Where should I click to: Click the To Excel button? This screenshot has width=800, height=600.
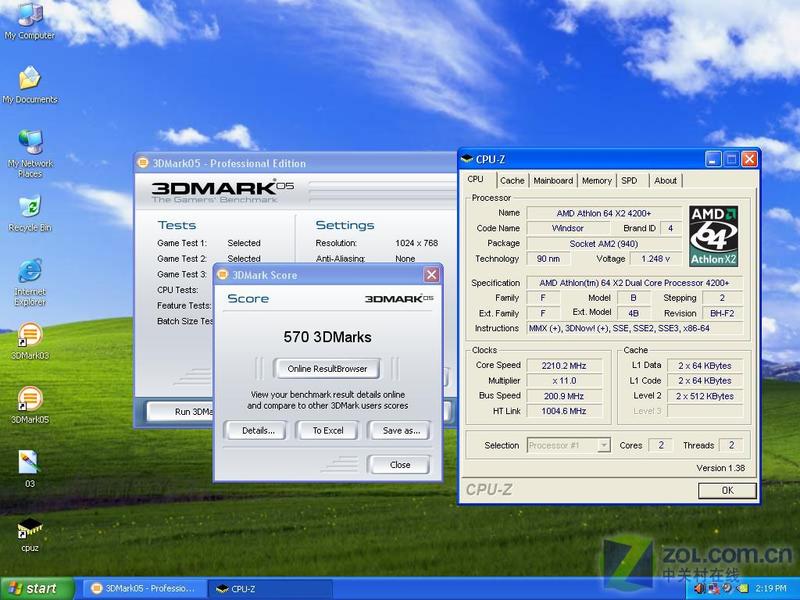328,431
